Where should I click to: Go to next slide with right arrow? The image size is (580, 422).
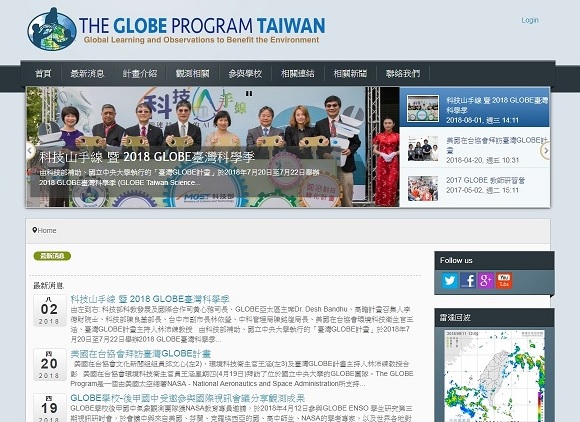coord(545,151)
